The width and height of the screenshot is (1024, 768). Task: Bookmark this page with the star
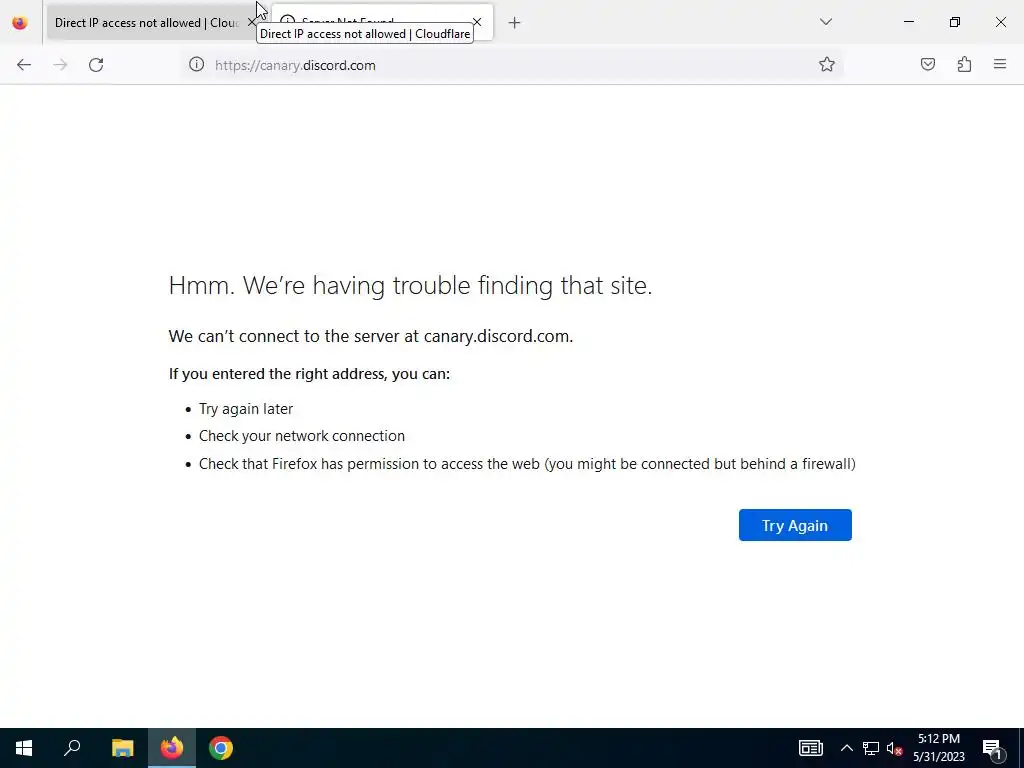click(x=827, y=64)
